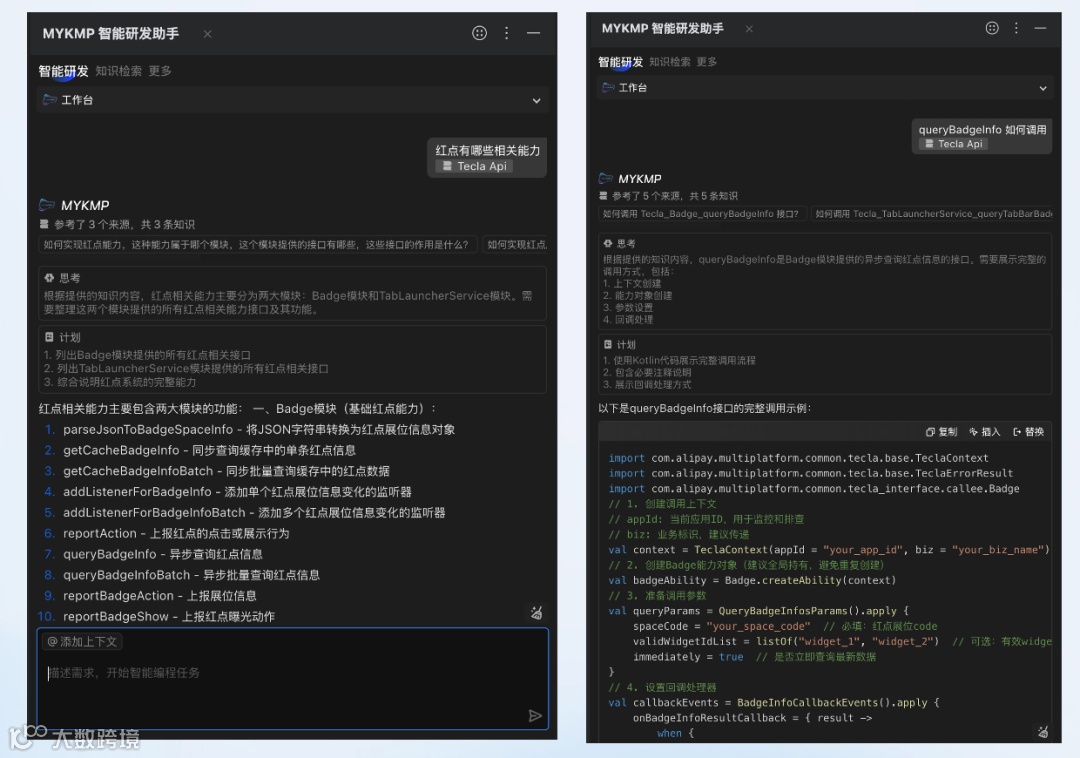Collapse the 计划 section in right panel
Image resolution: width=1080 pixels, height=758 pixels.
coord(619,345)
